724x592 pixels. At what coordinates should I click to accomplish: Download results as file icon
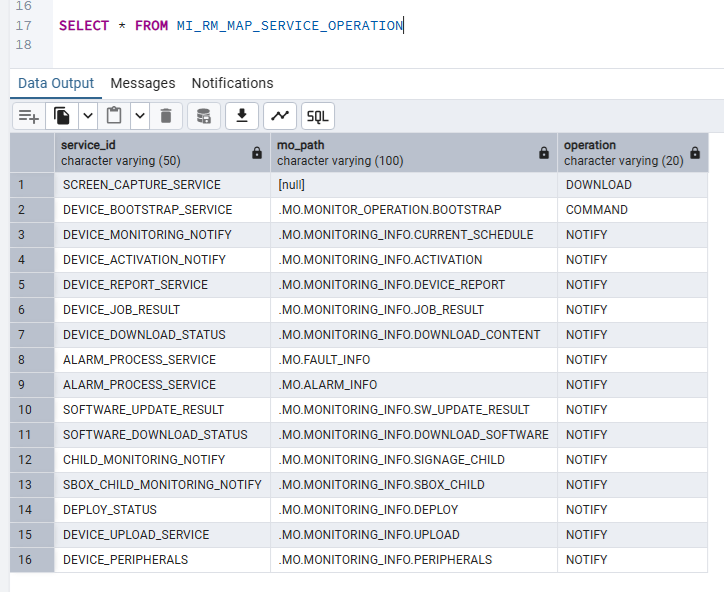242,116
